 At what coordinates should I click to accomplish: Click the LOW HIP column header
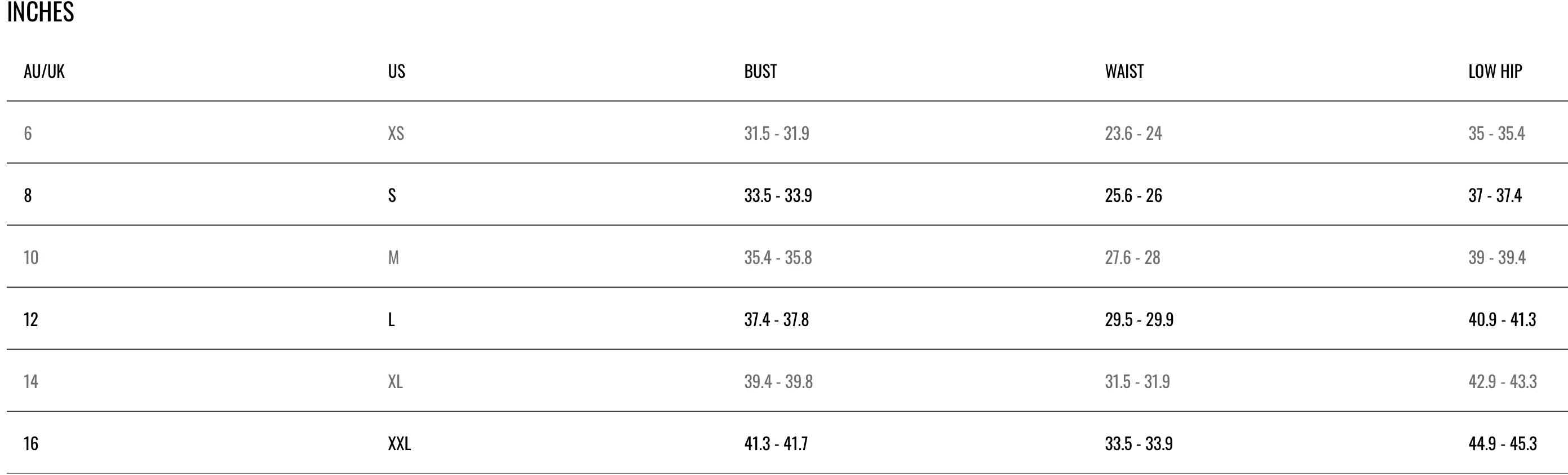click(x=1495, y=71)
